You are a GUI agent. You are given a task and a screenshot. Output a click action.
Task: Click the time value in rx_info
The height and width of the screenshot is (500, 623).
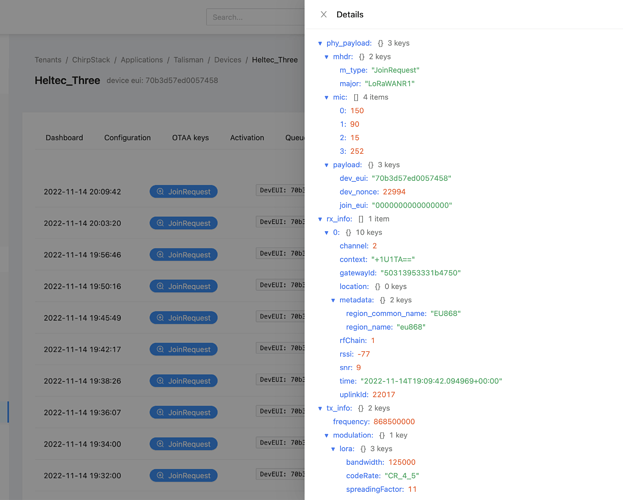[x=431, y=381]
